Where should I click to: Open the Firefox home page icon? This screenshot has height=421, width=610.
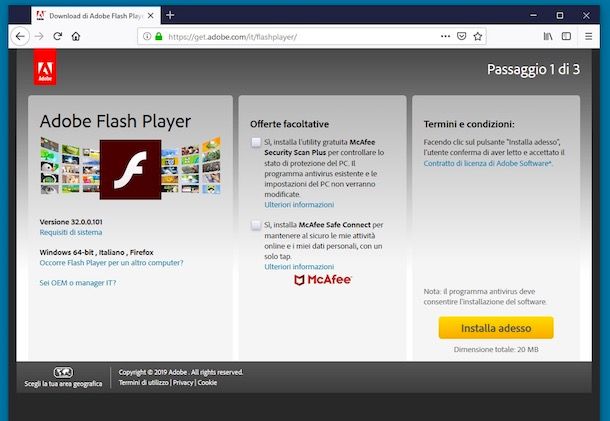(x=76, y=36)
